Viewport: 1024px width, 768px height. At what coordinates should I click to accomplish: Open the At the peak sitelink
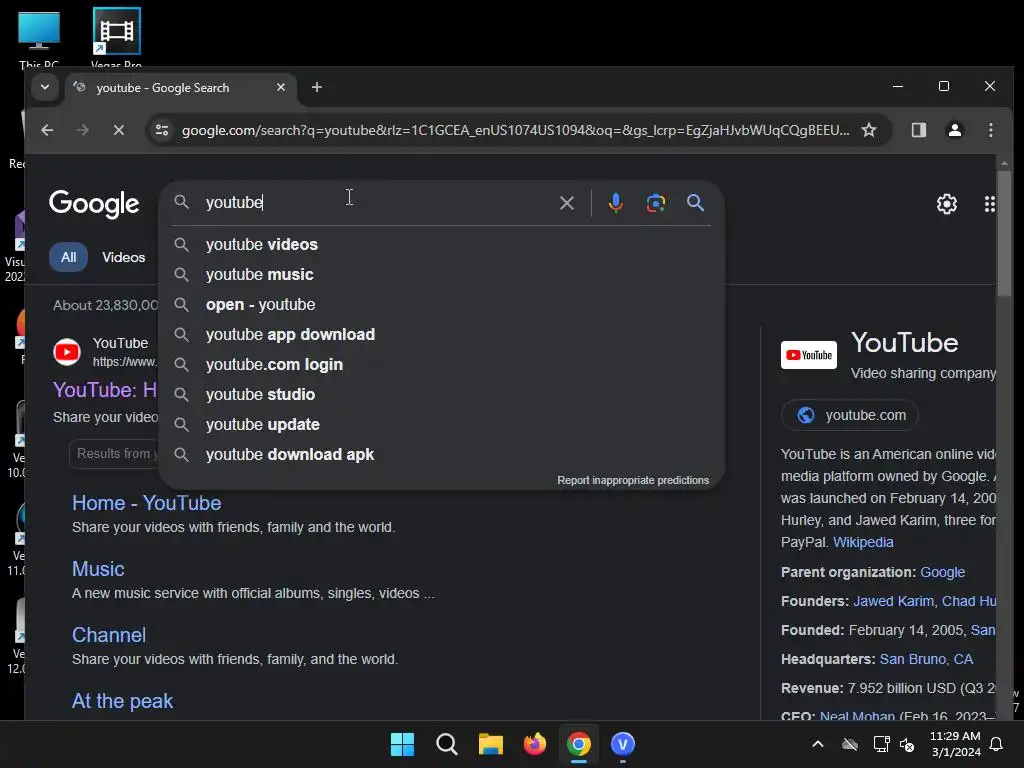click(122, 701)
